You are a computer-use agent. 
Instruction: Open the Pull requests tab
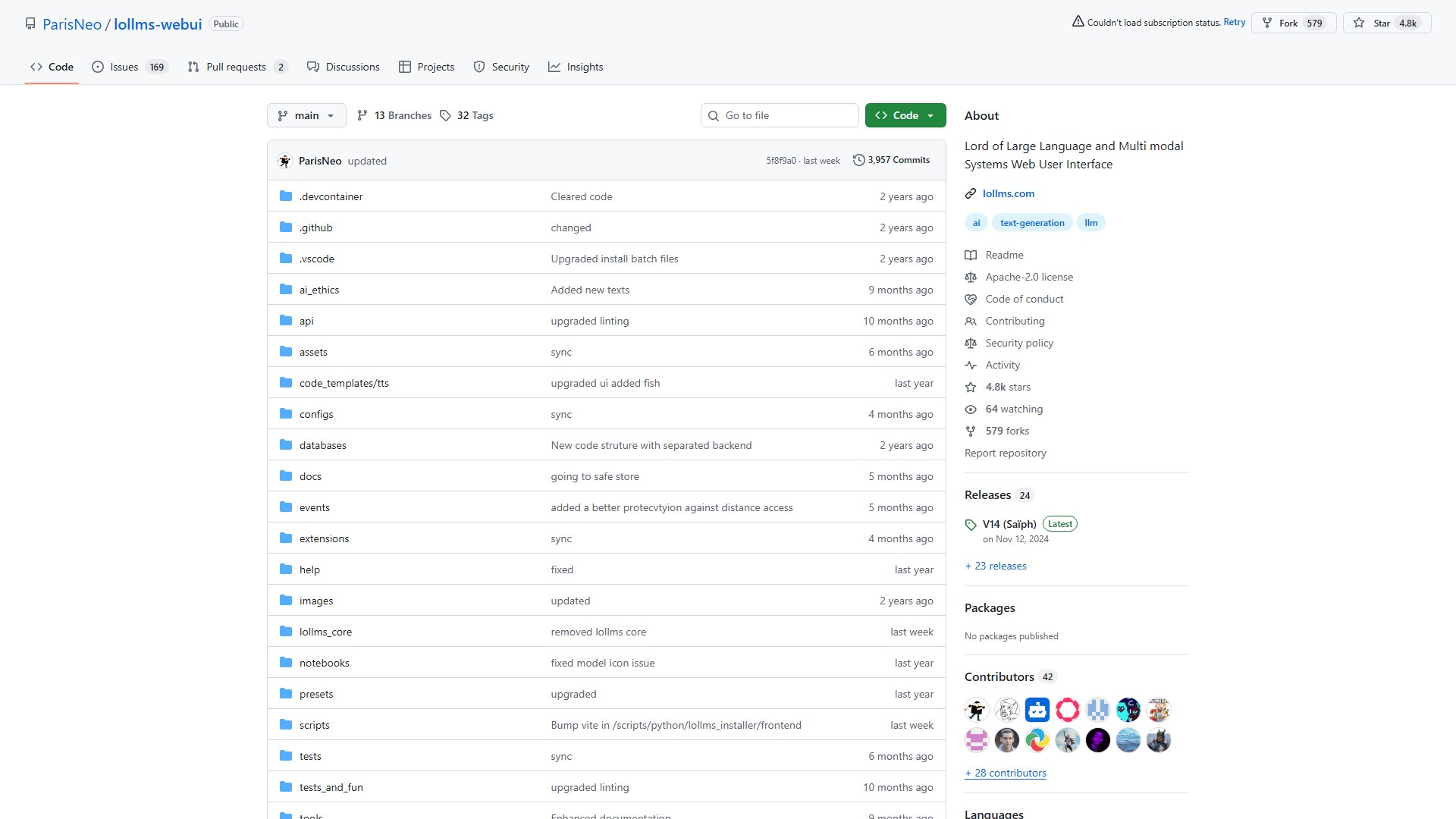point(237,67)
